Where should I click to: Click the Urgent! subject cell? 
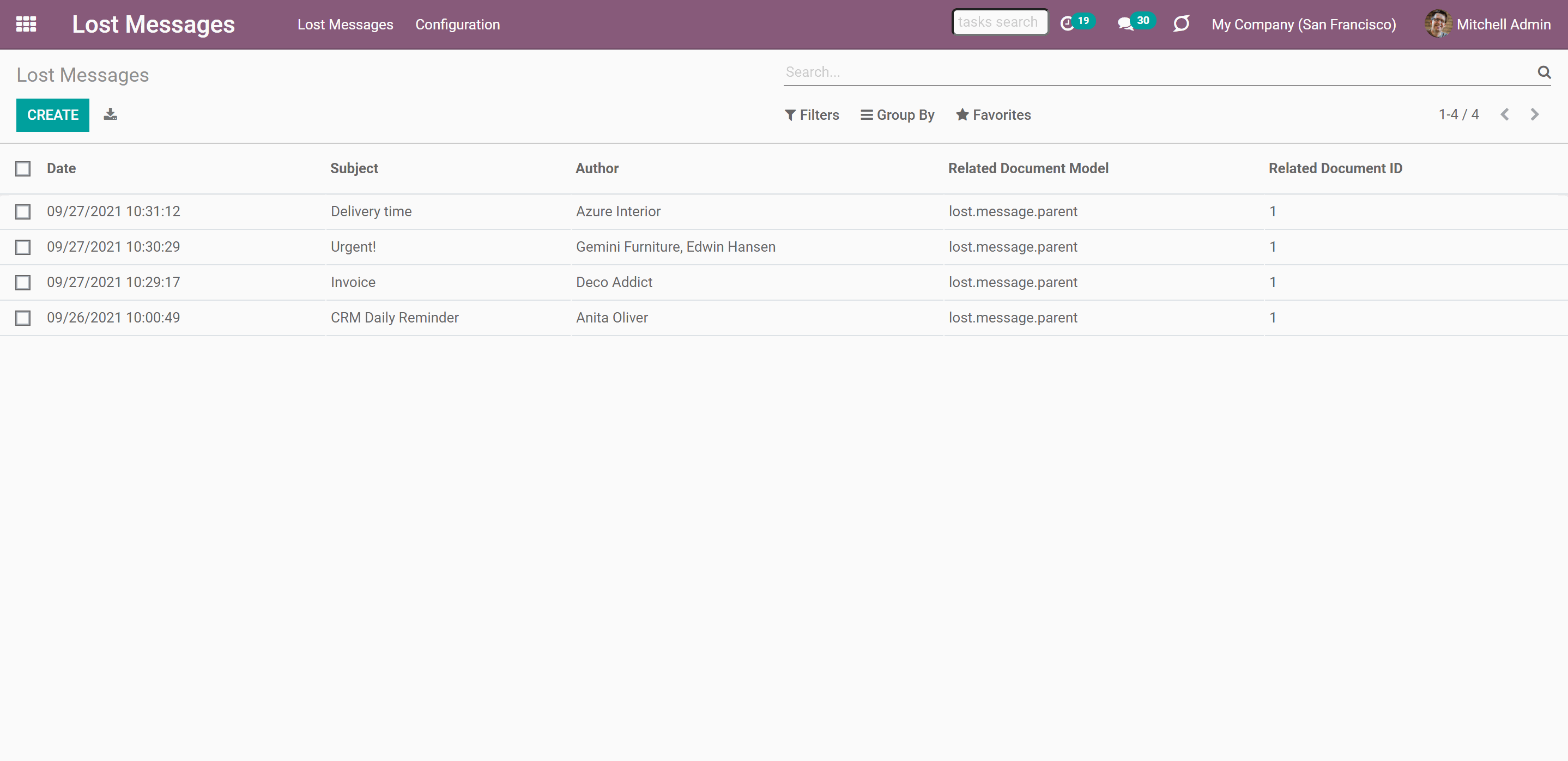pos(353,247)
